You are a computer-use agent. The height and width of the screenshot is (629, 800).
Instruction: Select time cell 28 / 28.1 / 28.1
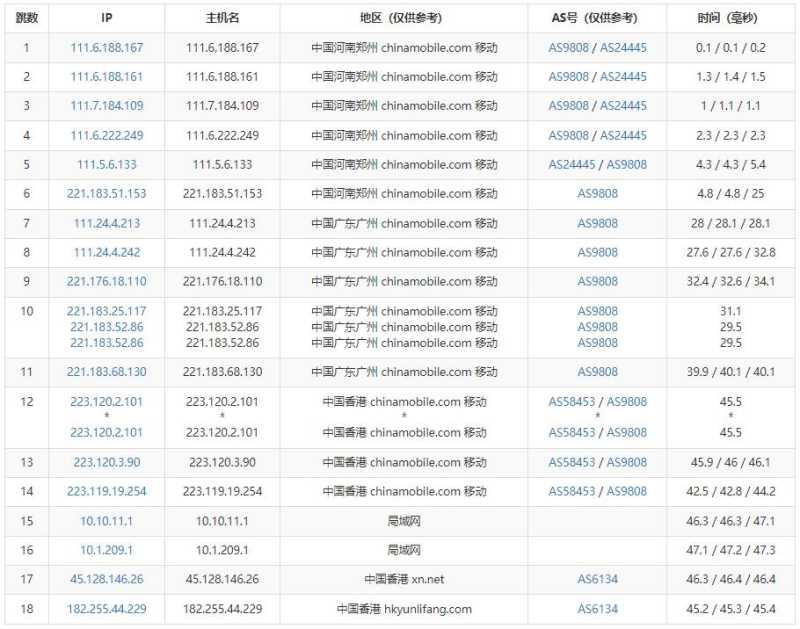click(731, 223)
